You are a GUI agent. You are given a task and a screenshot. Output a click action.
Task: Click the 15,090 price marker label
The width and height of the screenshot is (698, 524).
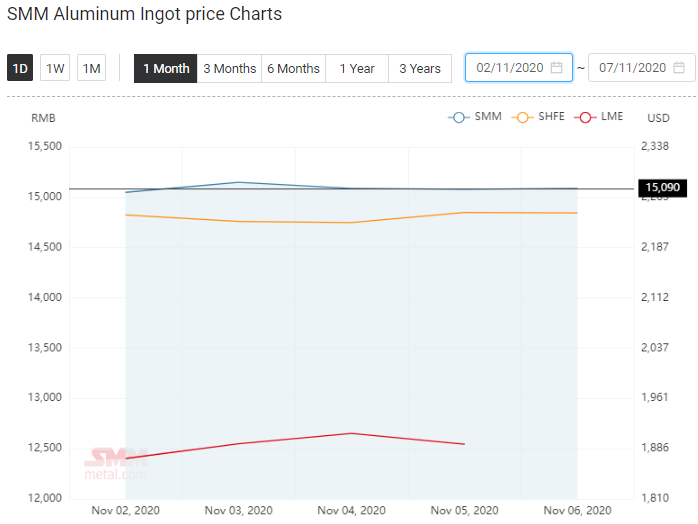662,187
